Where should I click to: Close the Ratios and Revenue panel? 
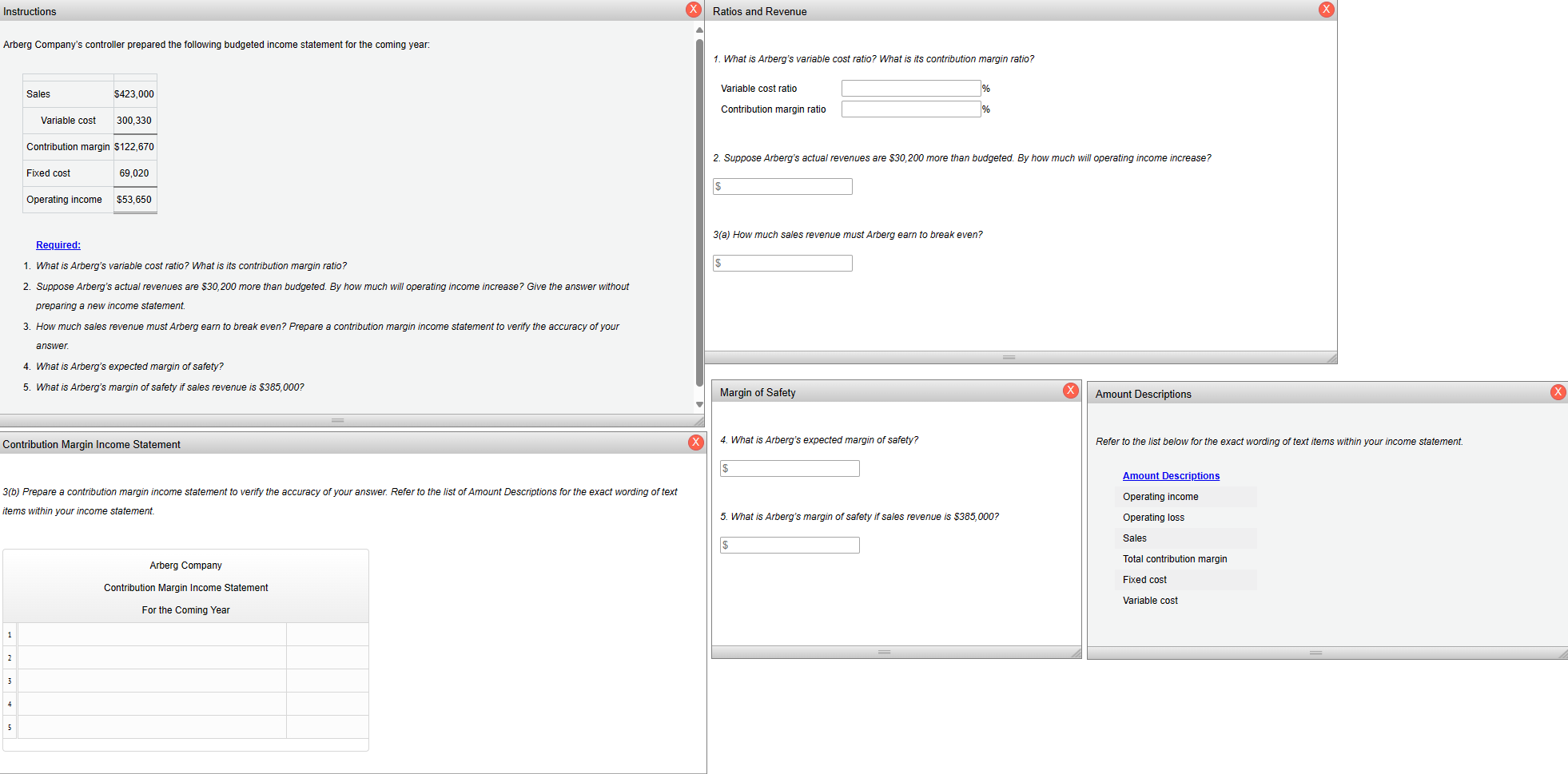(1327, 10)
